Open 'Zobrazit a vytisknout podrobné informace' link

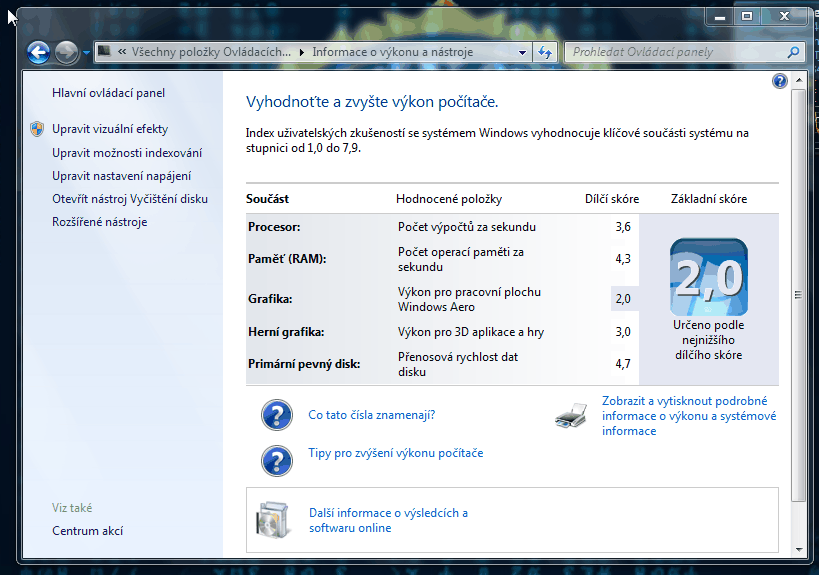click(x=689, y=416)
